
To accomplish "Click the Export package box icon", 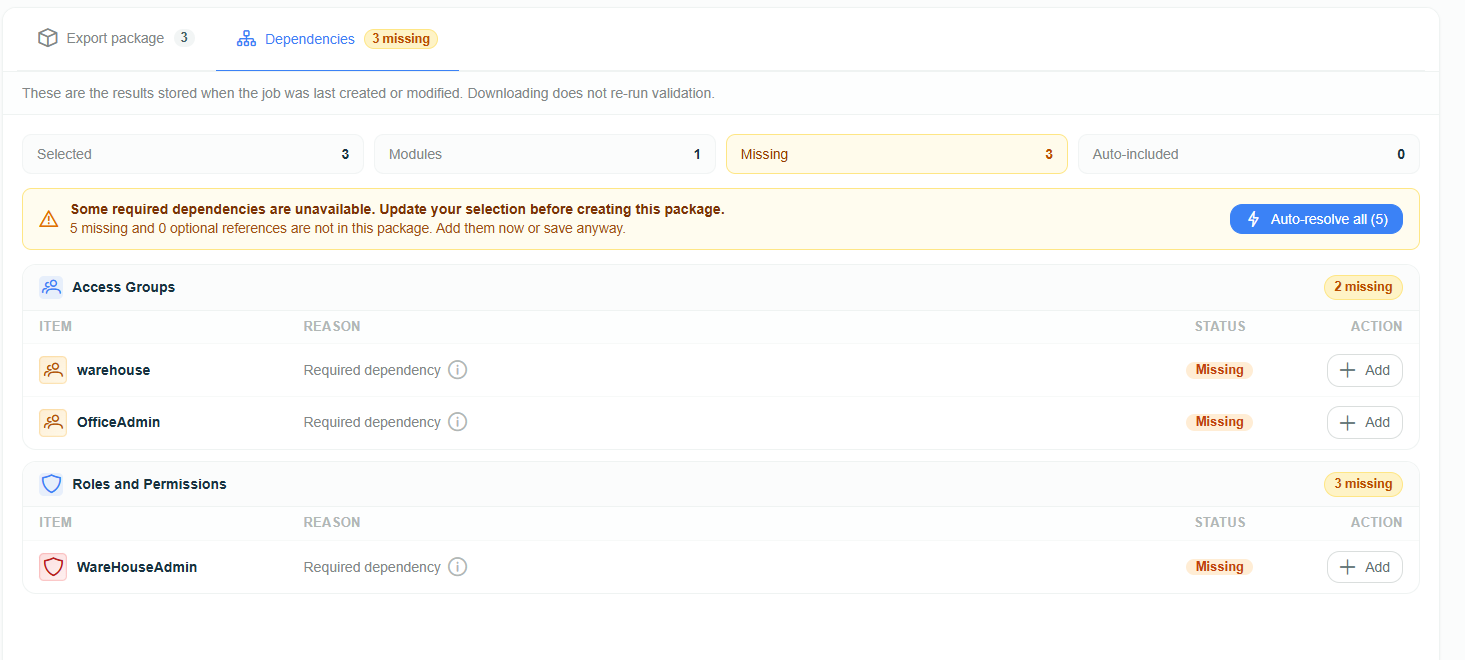I will point(48,38).
